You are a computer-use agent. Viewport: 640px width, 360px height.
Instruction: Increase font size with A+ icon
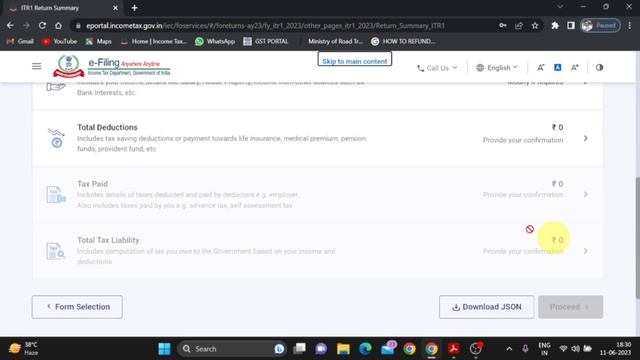click(575, 68)
